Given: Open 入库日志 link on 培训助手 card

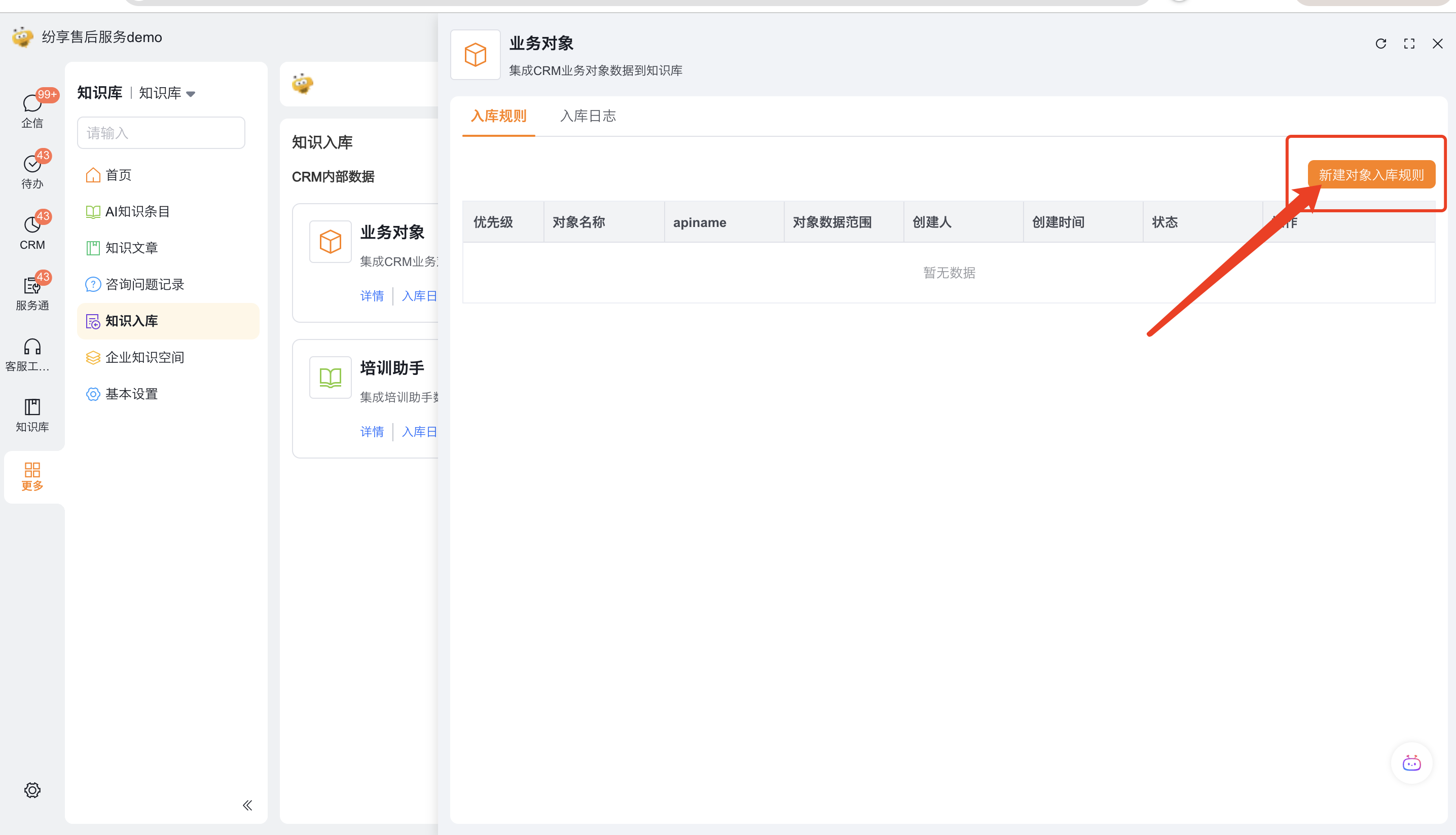Looking at the screenshot, I should click(x=419, y=432).
